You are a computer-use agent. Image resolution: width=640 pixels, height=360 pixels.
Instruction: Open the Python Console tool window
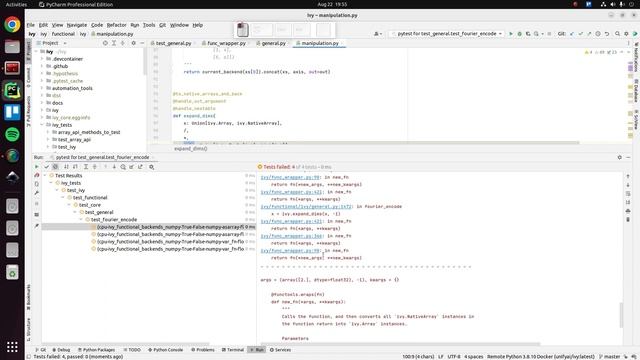(165, 350)
